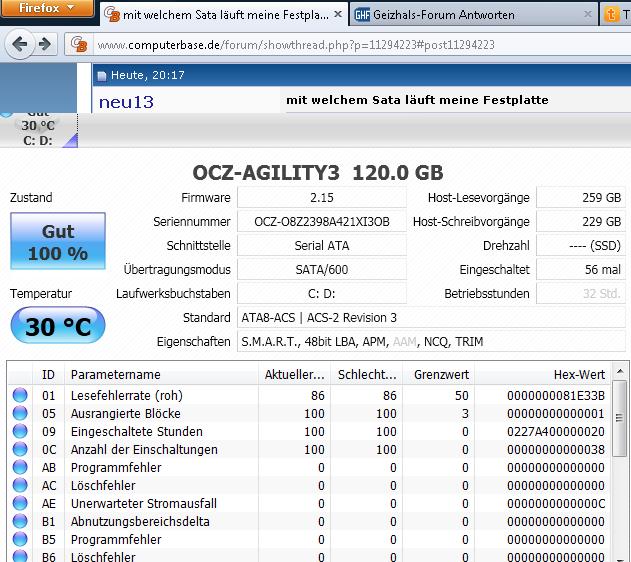Click the Hex-Wert column header
The image size is (631, 562).
(x=543, y=375)
